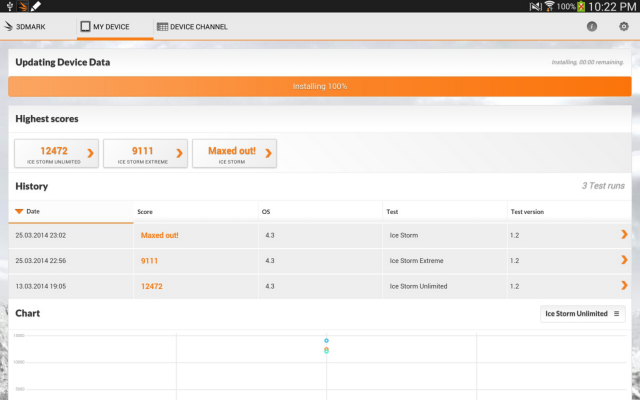The image size is (640, 400).
Task: Click the arrow on the 9111 score card
Action: pyautogui.click(x=180, y=153)
